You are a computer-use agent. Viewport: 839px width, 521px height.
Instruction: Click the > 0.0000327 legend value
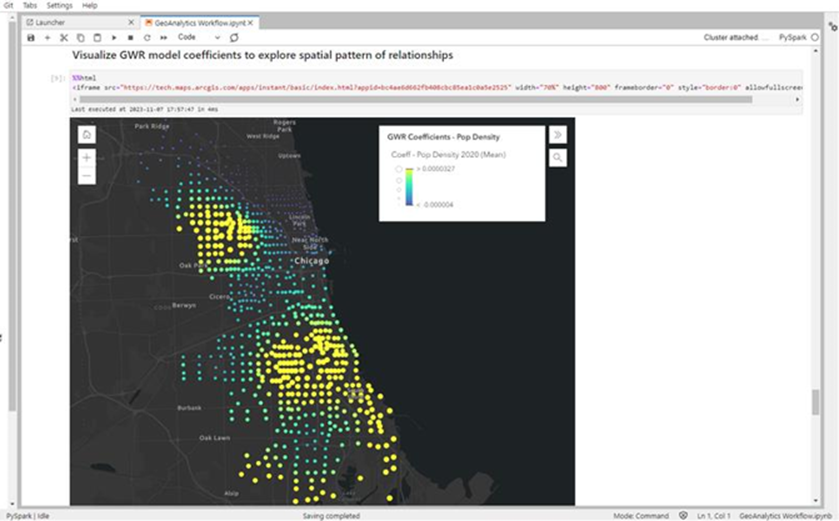point(435,169)
